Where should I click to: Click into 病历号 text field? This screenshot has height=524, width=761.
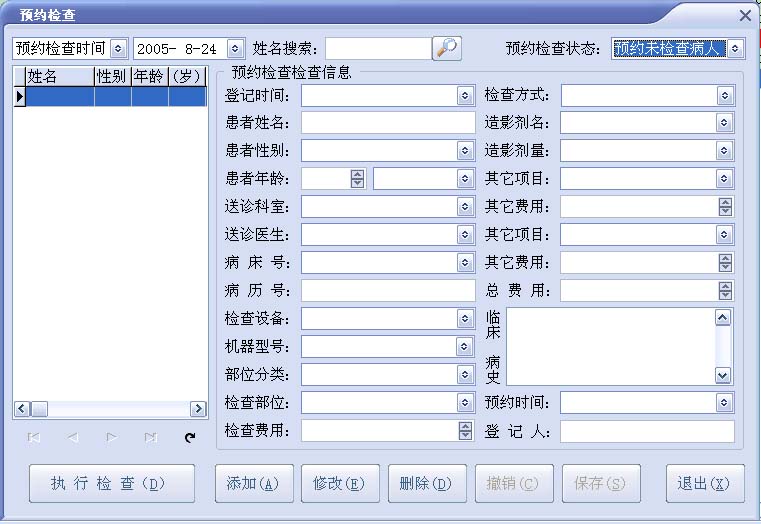pyautogui.click(x=388, y=291)
